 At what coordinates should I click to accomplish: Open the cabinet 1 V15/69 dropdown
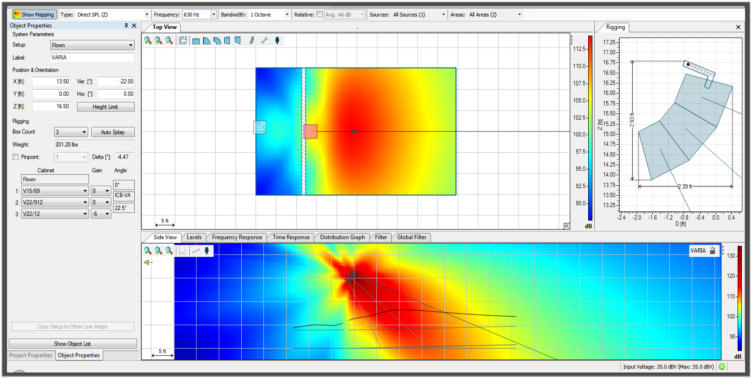pos(55,190)
